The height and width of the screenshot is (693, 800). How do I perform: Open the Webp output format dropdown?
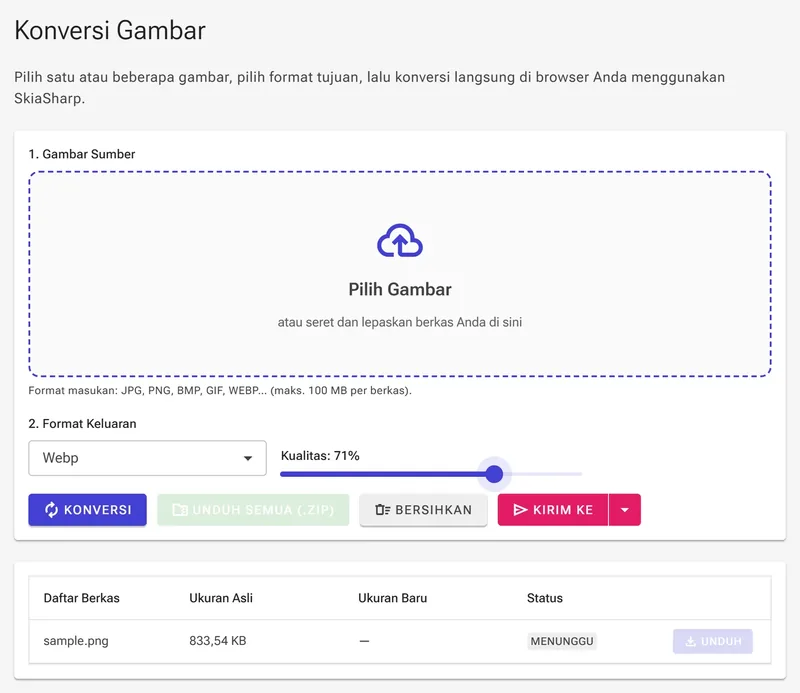[x=147, y=458]
